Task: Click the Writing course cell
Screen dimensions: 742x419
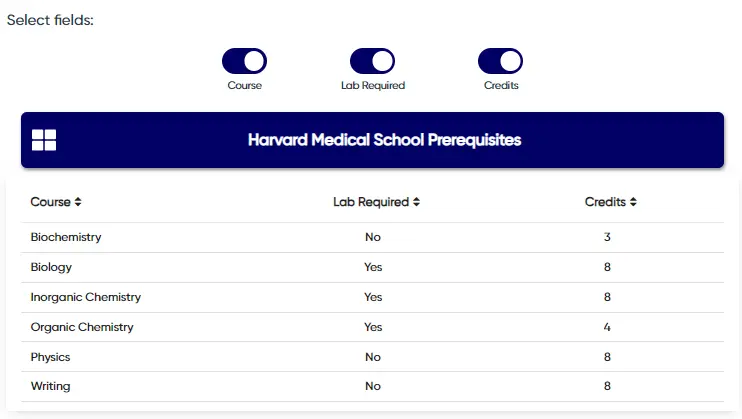Action: [x=51, y=387]
